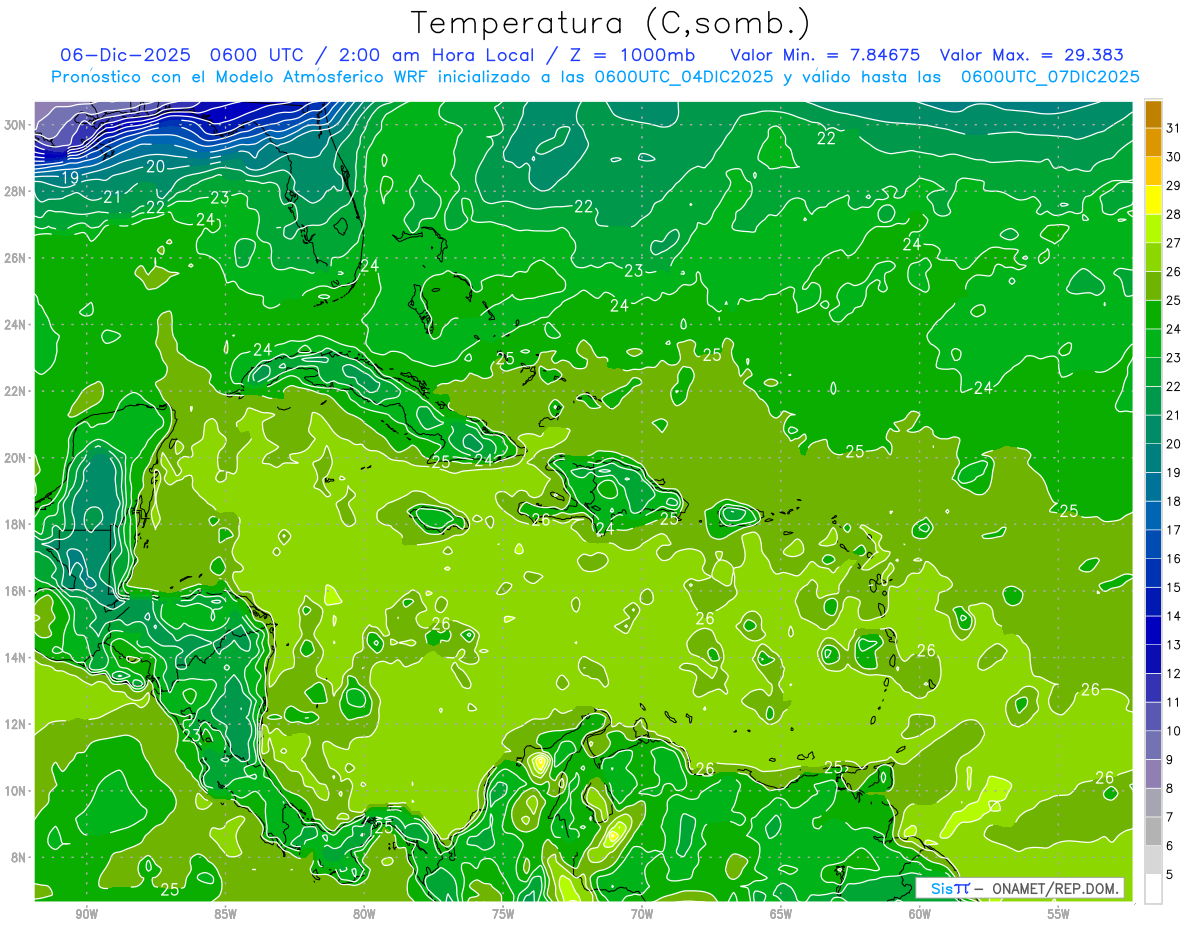Click the valid-until time '0600UTC_07DIC2025'
This screenshot has width=1200, height=927.
(x=1050, y=77)
